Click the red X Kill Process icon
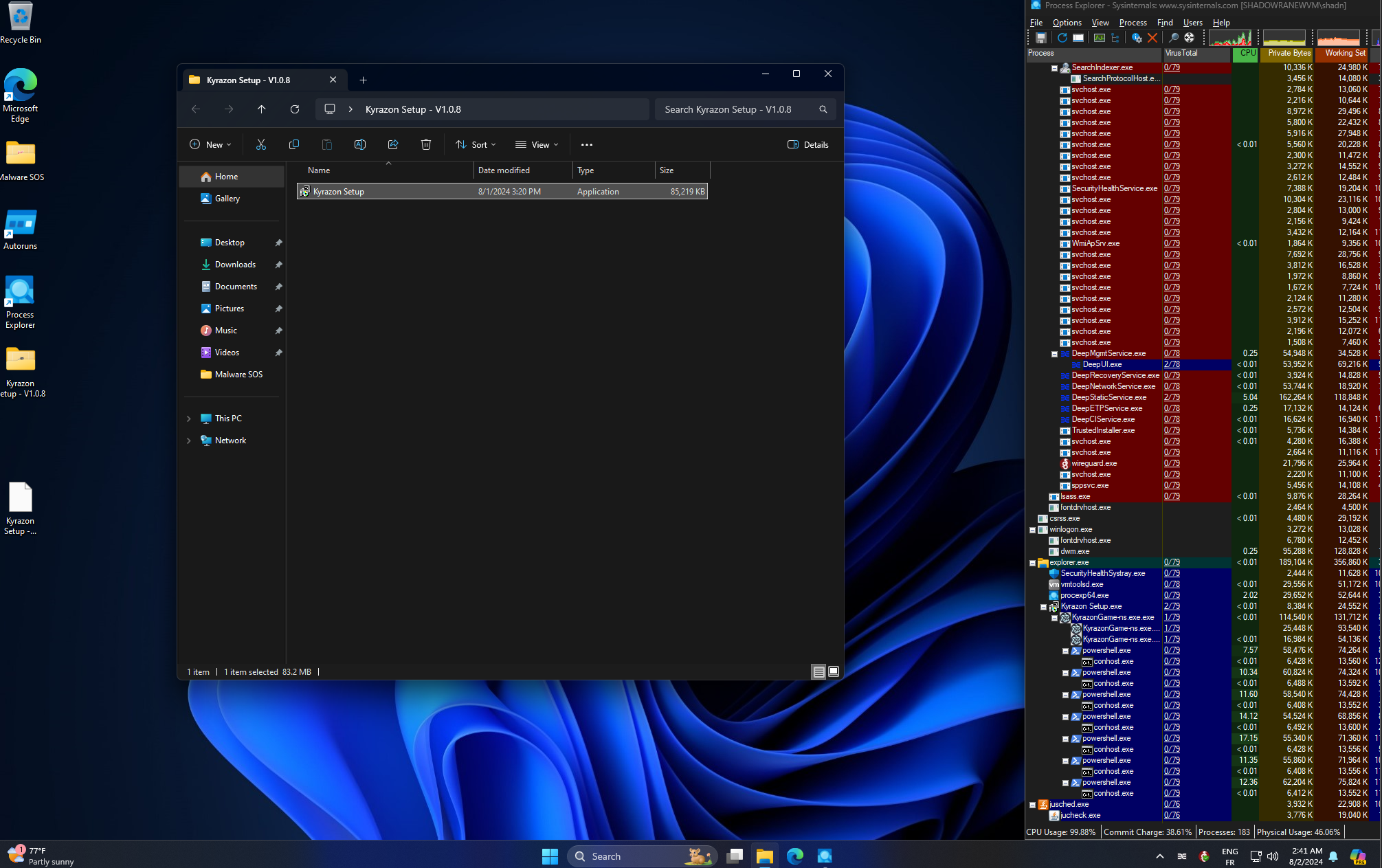Image resolution: width=1382 pixels, height=868 pixels. [1152, 38]
